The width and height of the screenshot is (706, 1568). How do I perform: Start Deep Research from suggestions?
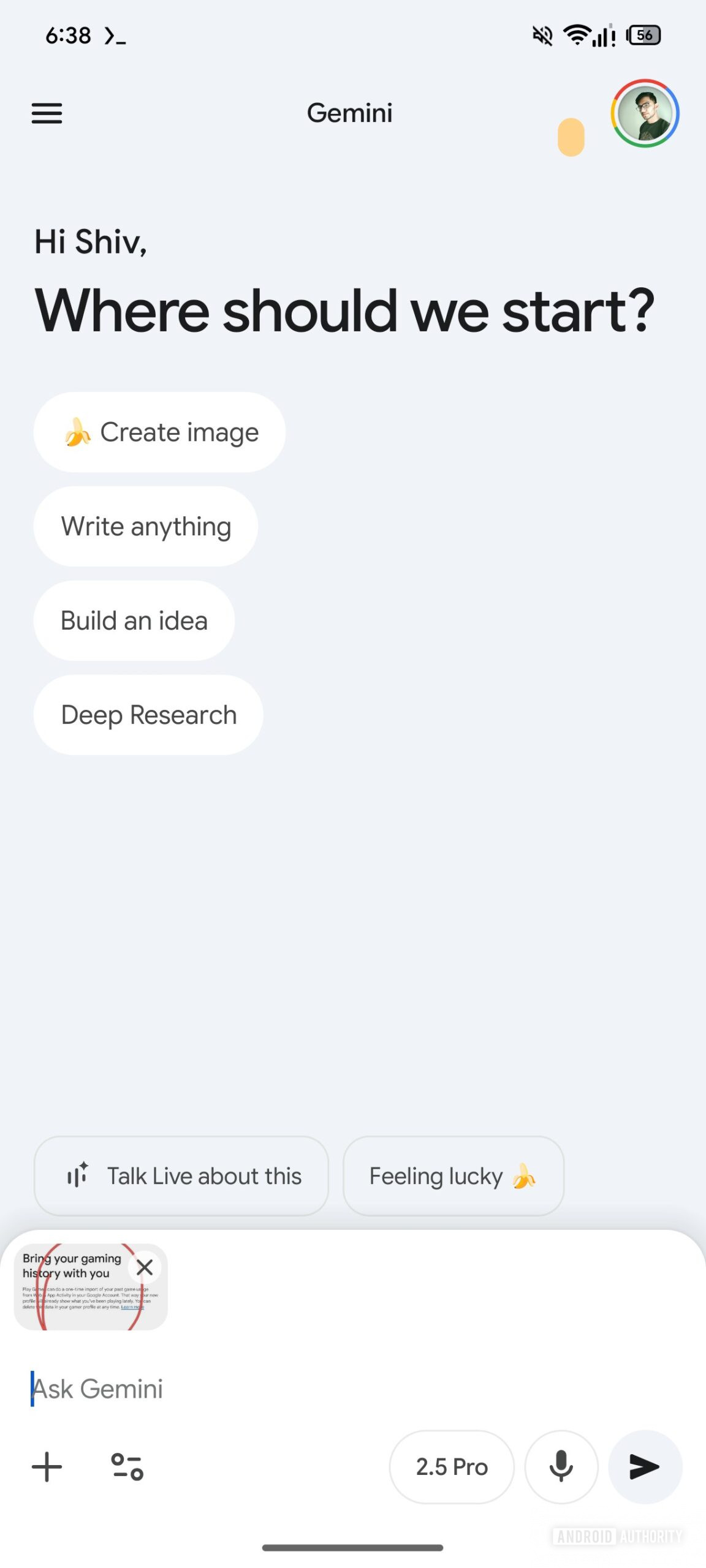[148, 715]
